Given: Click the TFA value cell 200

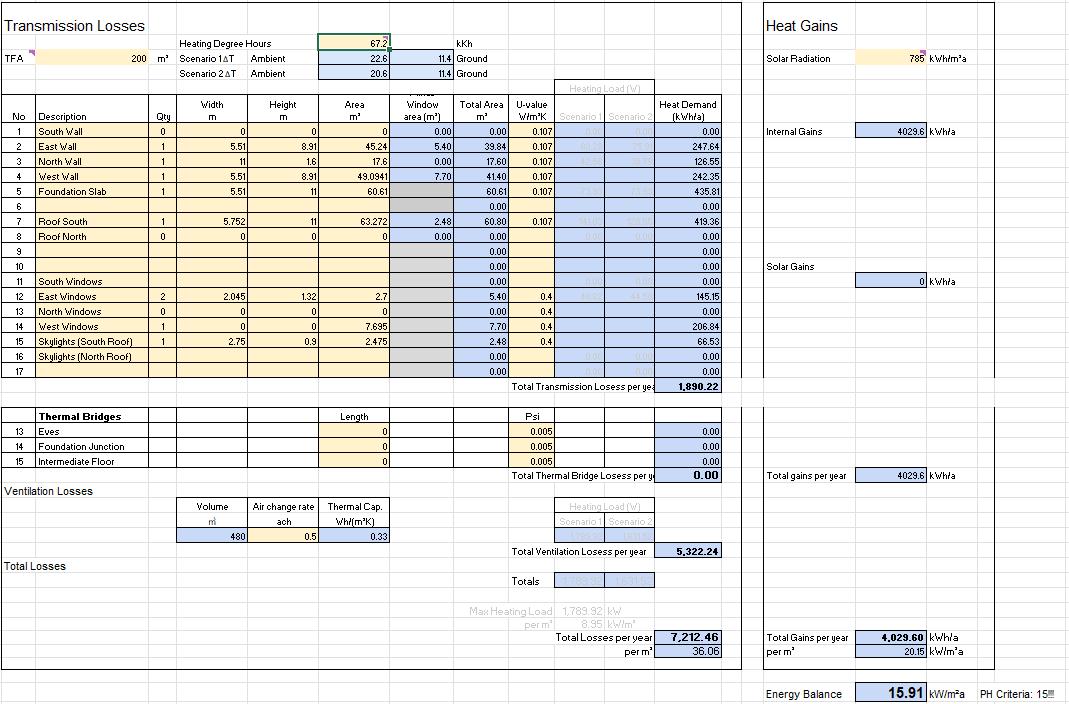Looking at the screenshot, I should 92,58.
